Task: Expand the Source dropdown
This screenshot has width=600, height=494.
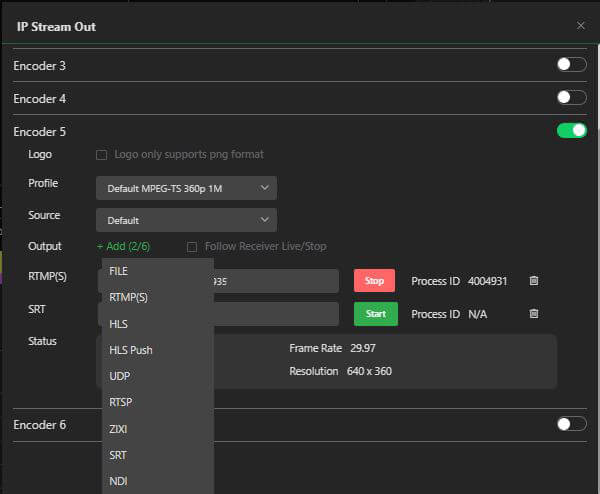Action: (x=186, y=220)
